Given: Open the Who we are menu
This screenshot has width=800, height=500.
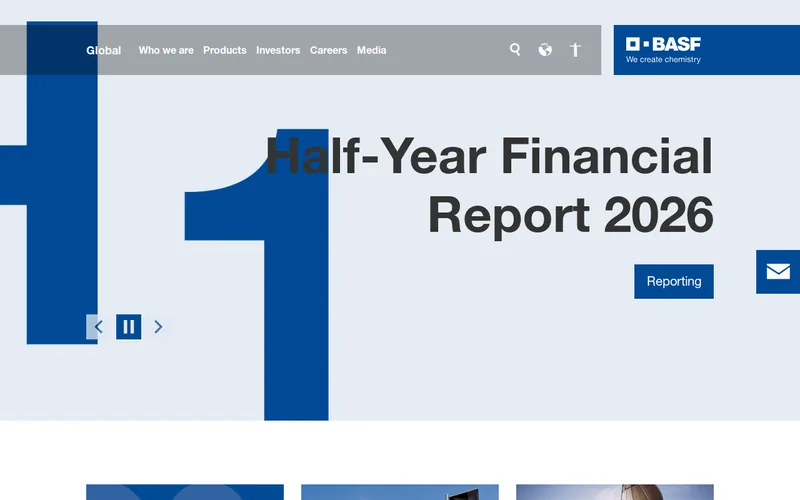Looking at the screenshot, I should tap(166, 50).
